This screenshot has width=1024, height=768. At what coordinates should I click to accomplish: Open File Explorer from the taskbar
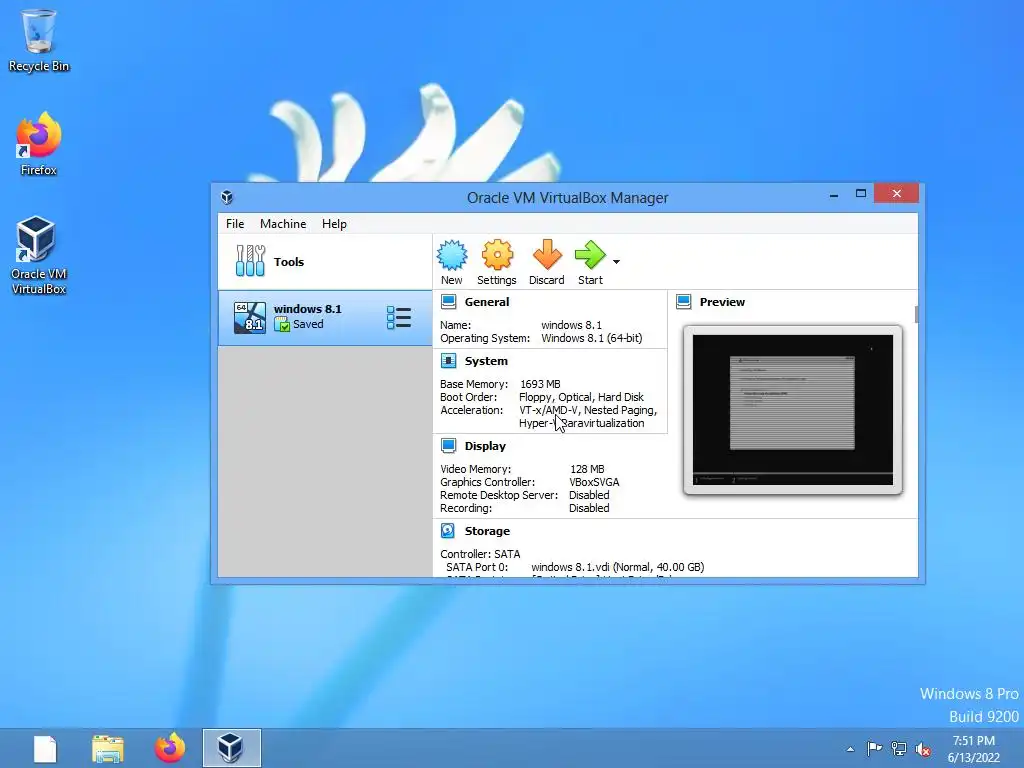point(108,748)
